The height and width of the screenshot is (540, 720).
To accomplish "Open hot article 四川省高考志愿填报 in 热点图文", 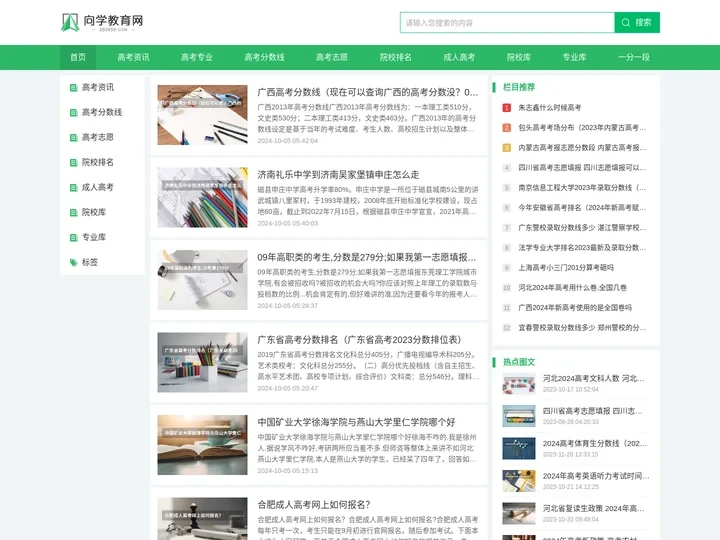I will 592,411.
